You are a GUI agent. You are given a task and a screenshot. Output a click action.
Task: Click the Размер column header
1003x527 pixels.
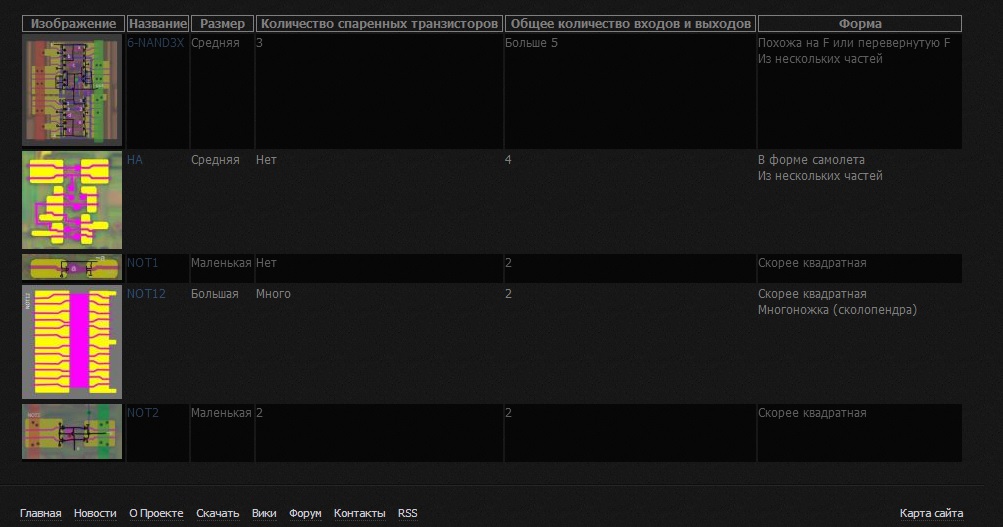(x=221, y=23)
